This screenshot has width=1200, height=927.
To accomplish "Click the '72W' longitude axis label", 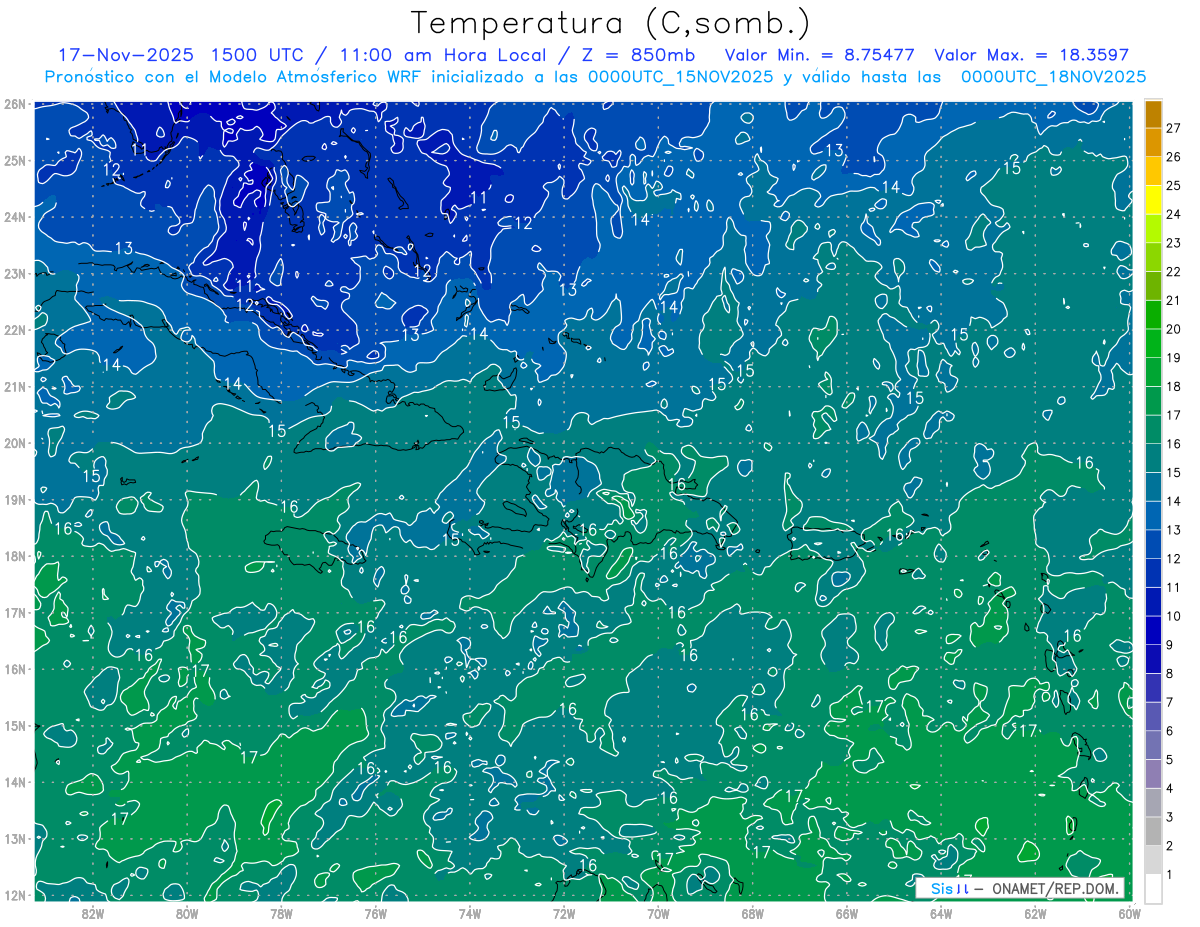I will 564,912.
